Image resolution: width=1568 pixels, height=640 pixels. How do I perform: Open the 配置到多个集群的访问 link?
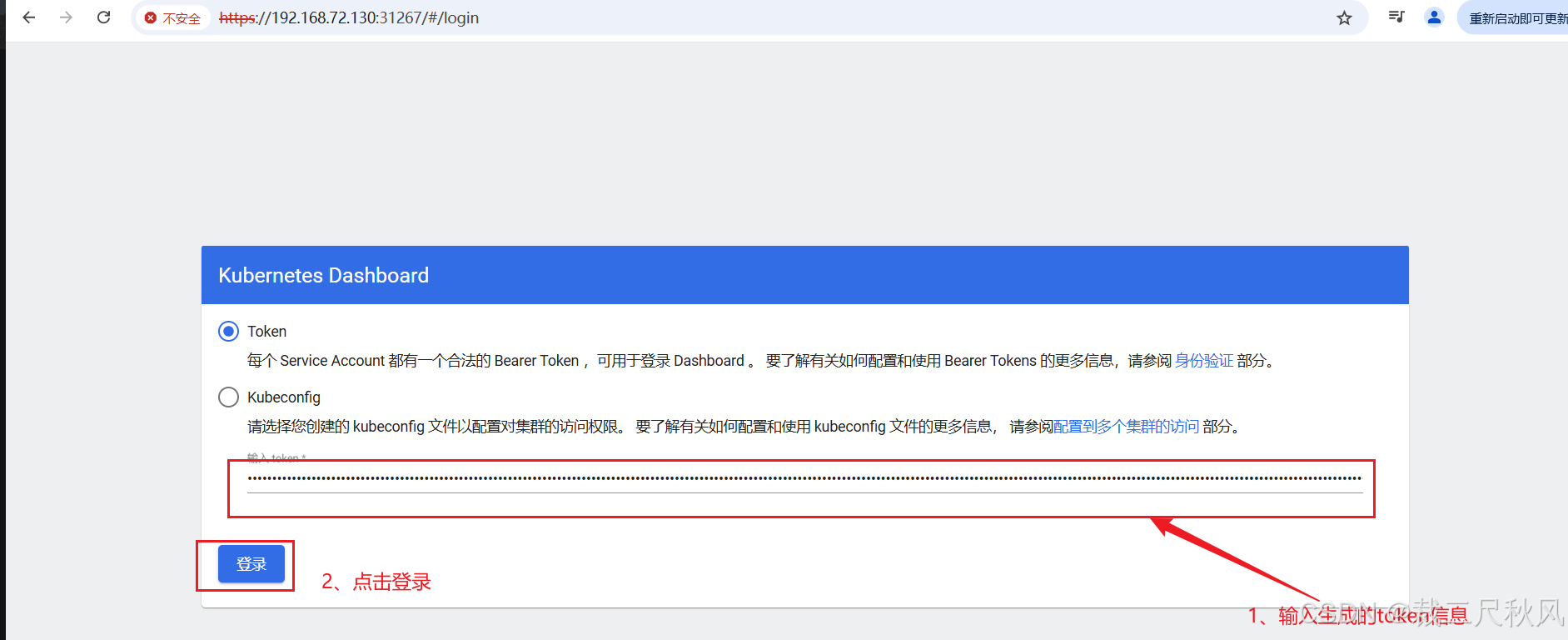pos(1127,427)
